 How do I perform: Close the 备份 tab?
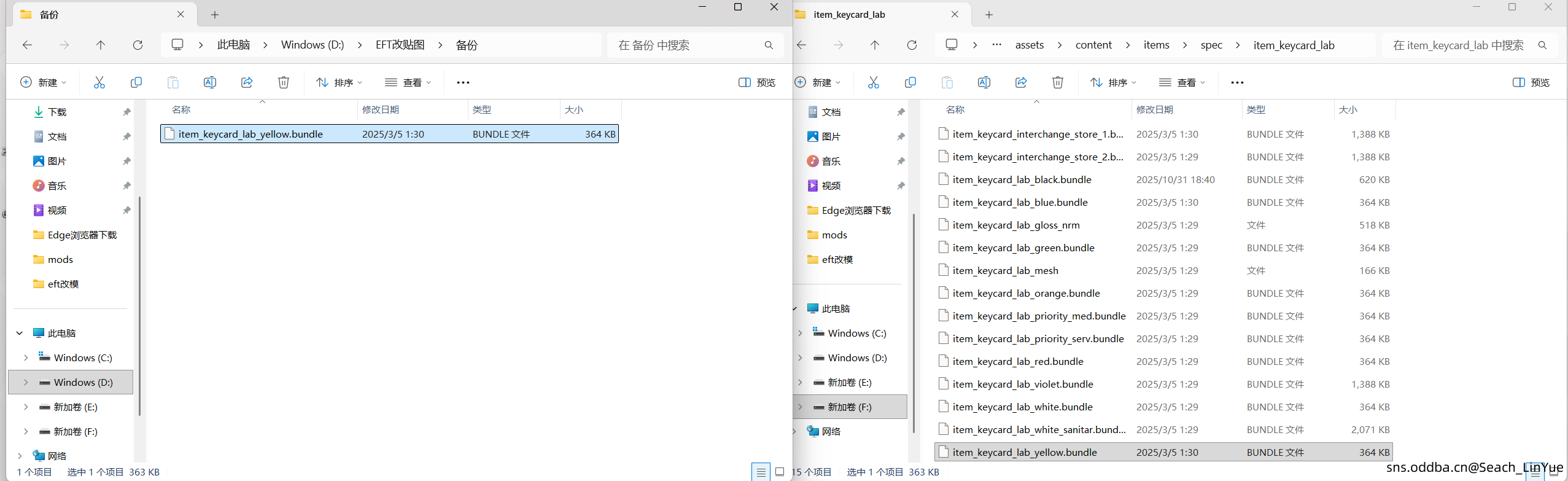click(180, 14)
